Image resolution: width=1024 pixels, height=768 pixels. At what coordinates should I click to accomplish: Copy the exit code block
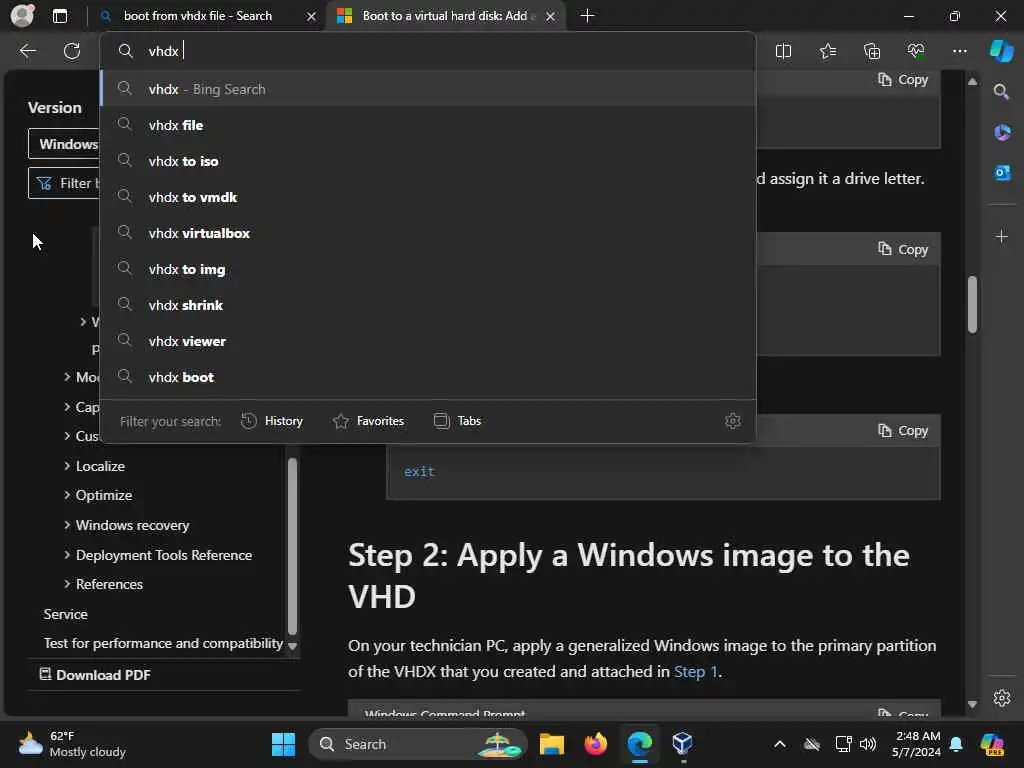pyautogui.click(x=903, y=430)
